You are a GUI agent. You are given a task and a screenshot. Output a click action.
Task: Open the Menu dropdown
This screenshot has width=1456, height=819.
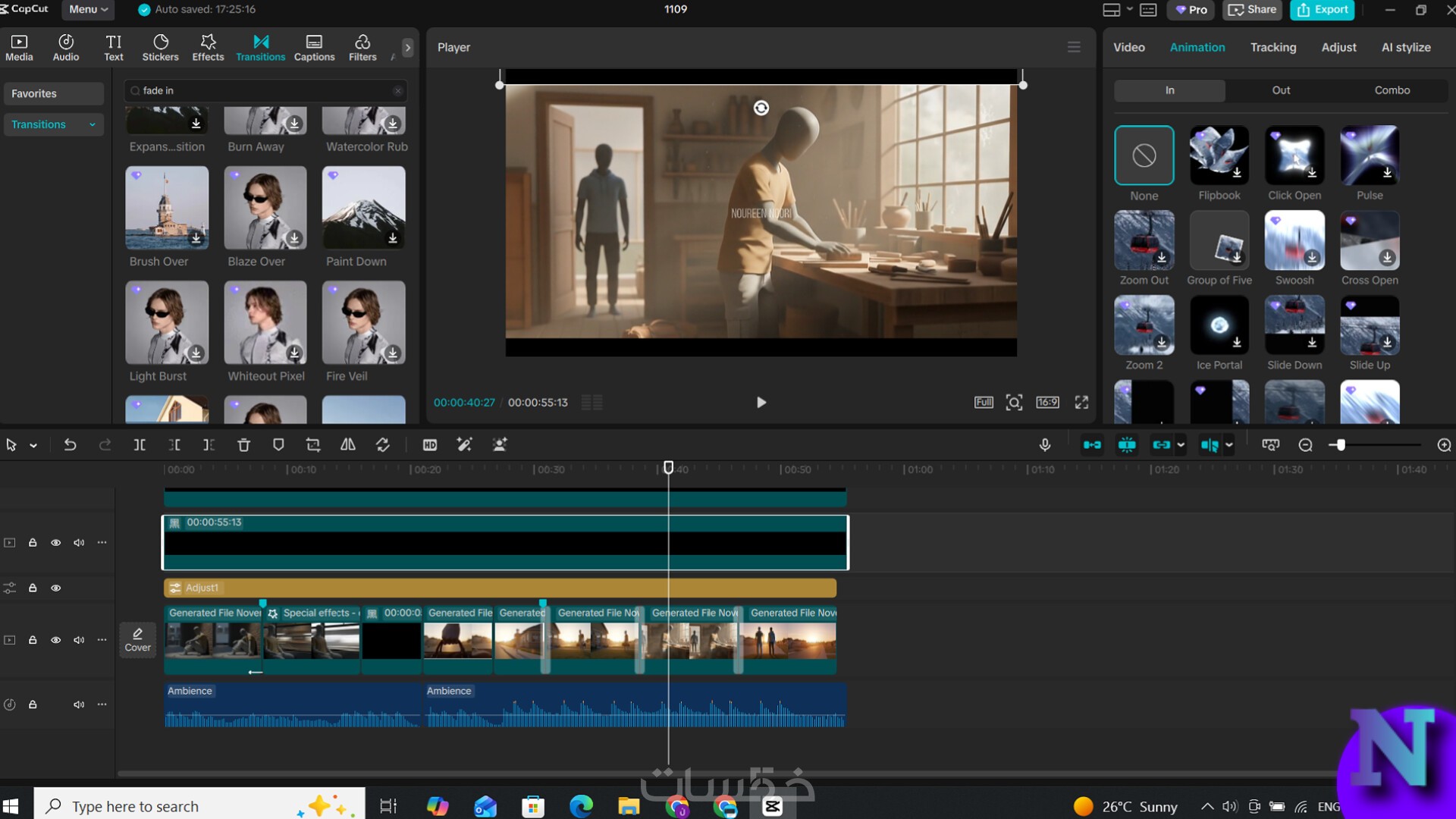click(88, 9)
